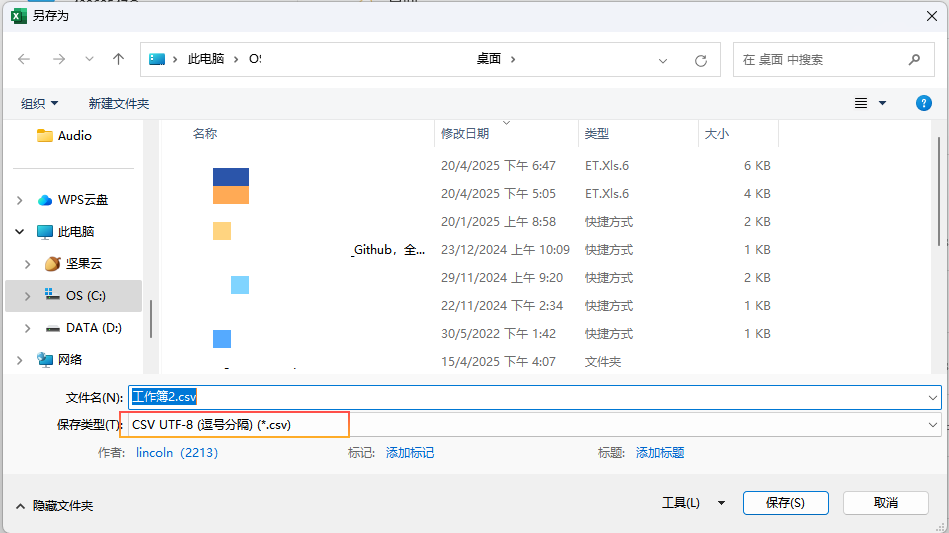Viewport: 949px width, 533px height.
Task: Refresh the current folder view
Action: (x=701, y=60)
